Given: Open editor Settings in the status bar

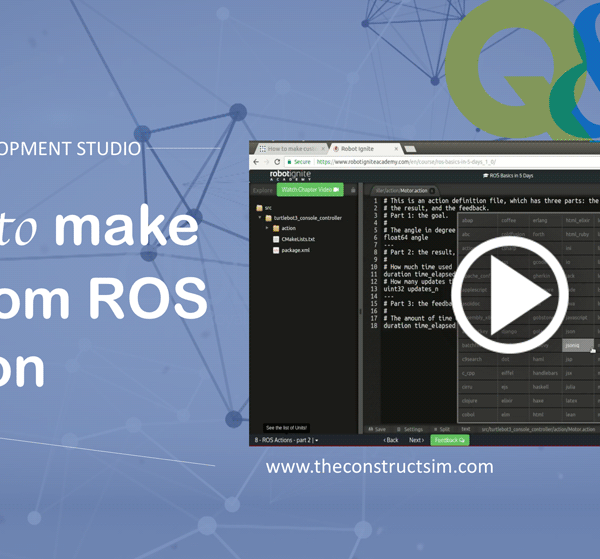Looking at the screenshot, I should (409, 429).
